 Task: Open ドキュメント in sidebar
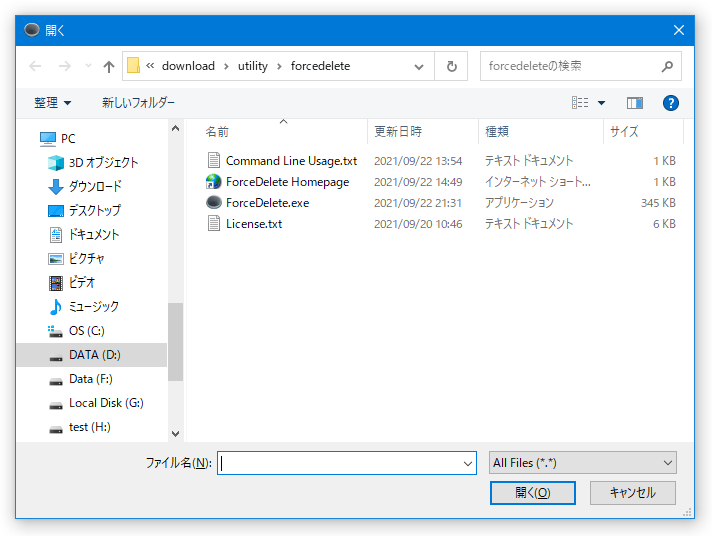pos(94,234)
